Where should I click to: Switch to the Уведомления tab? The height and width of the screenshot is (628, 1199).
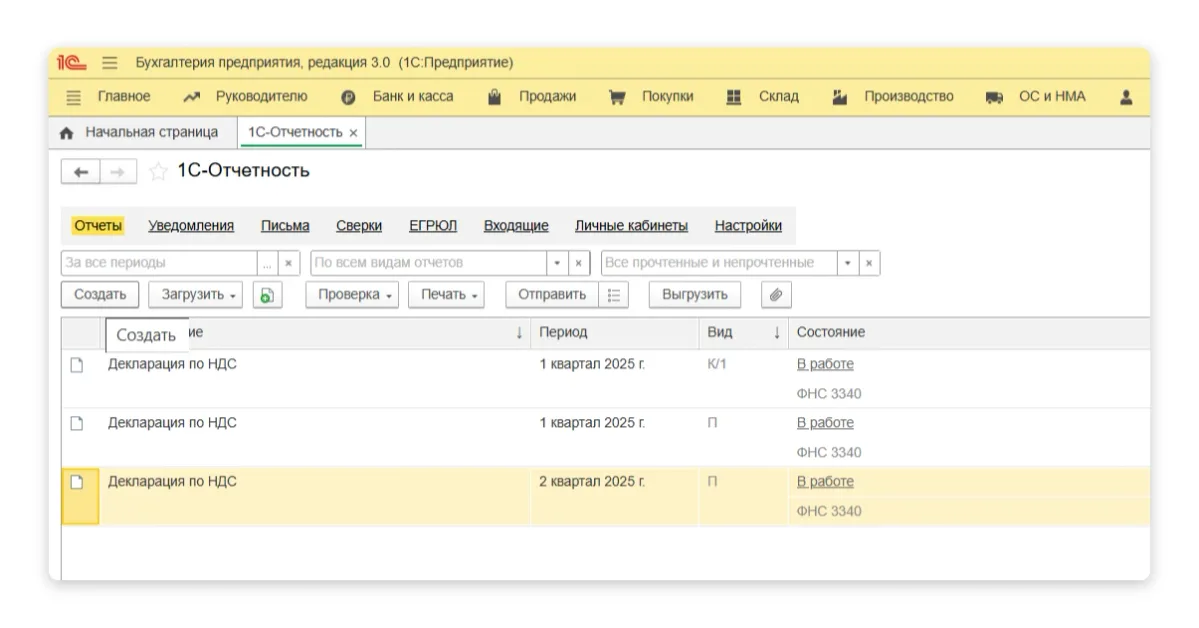(x=191, y=226)
